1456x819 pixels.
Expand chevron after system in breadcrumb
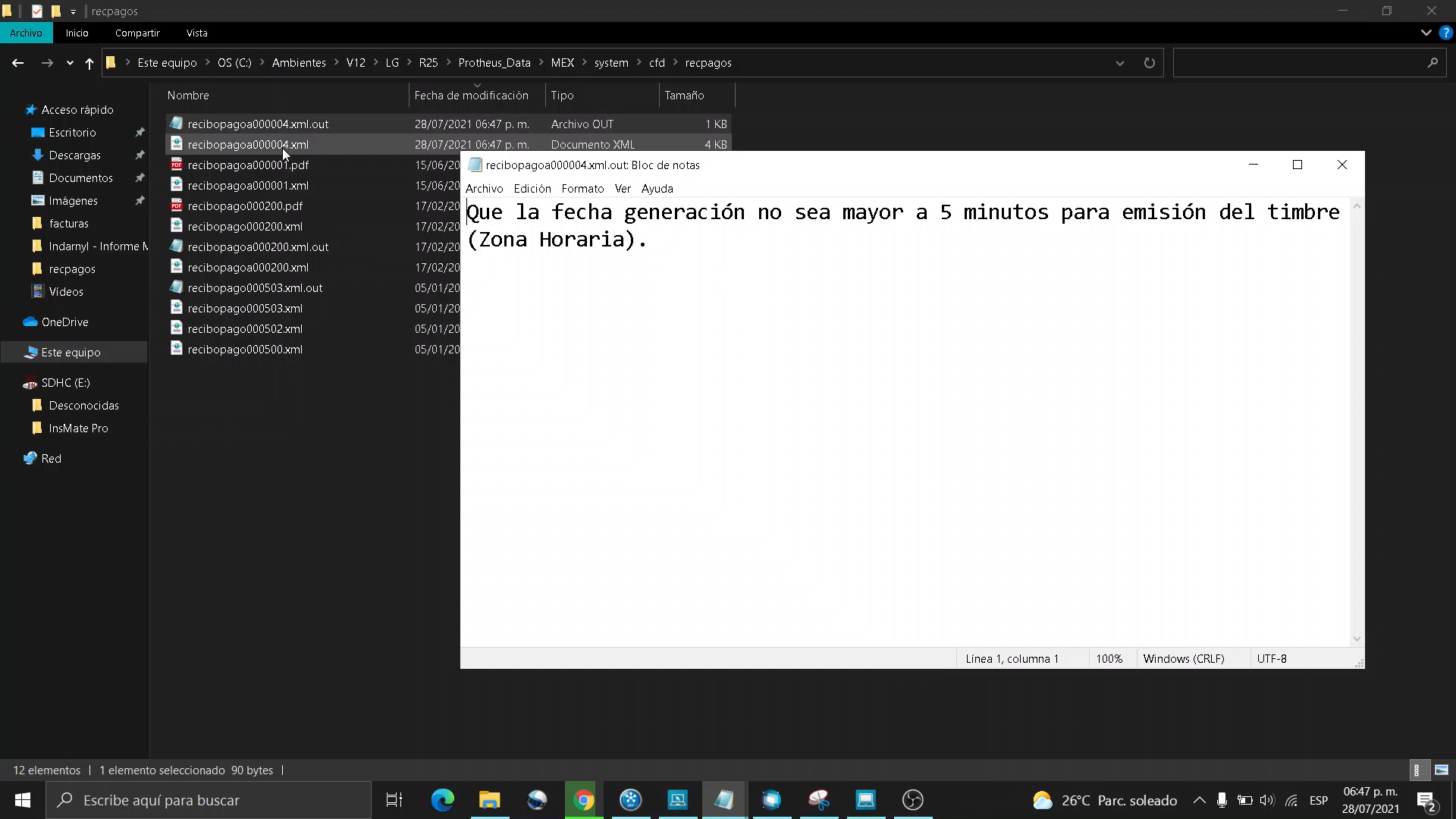click(639, 62)
